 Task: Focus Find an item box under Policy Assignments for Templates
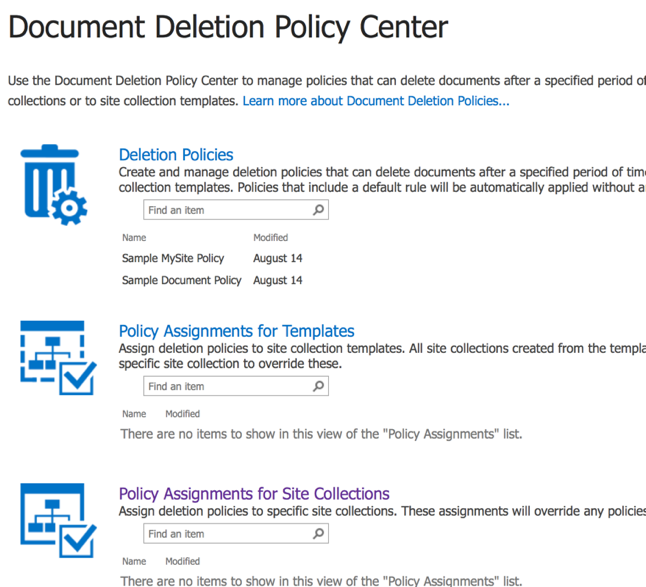[225, 386]
